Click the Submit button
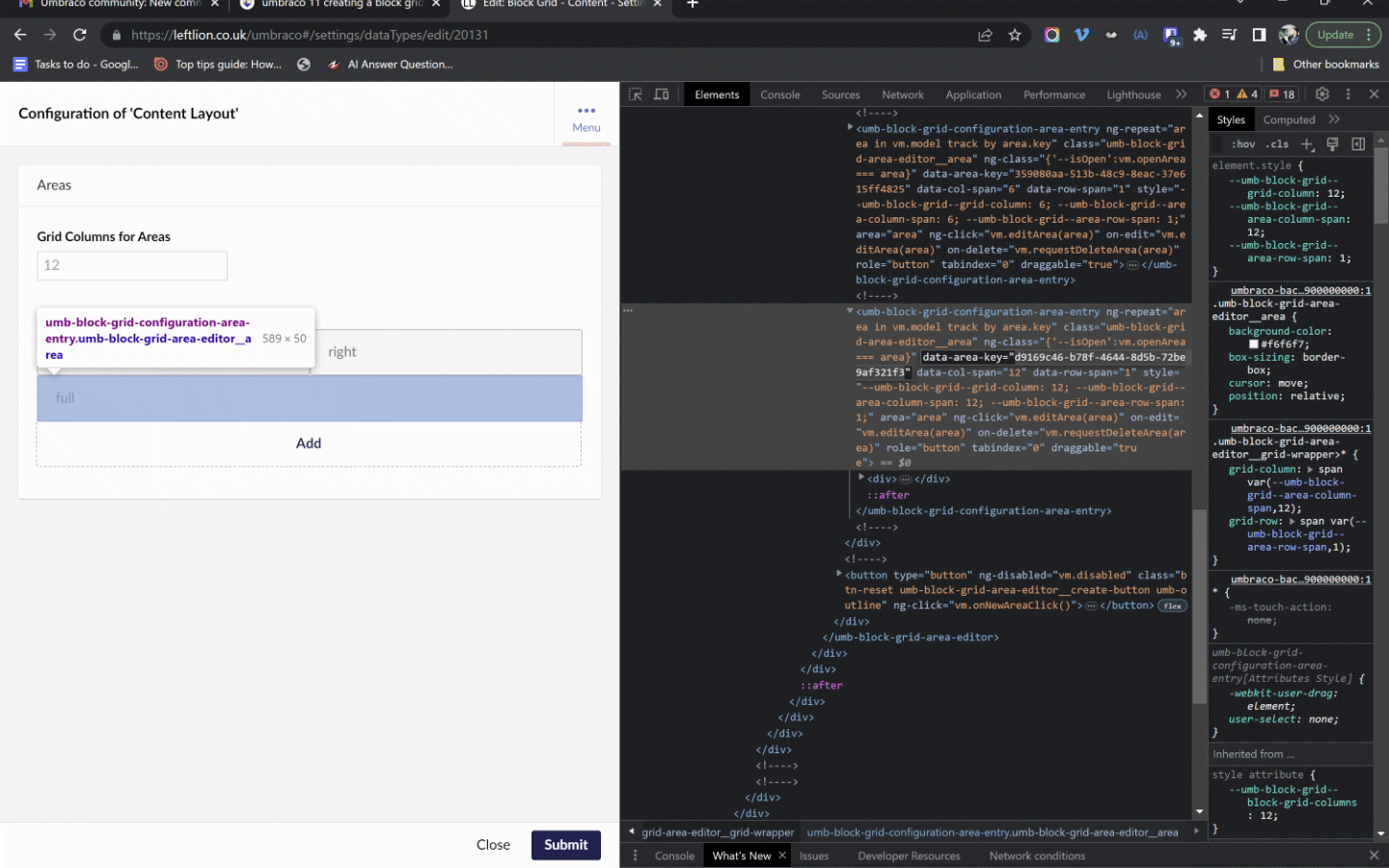This screenshot has width=1389, height=868. click(x=565, y=845)
